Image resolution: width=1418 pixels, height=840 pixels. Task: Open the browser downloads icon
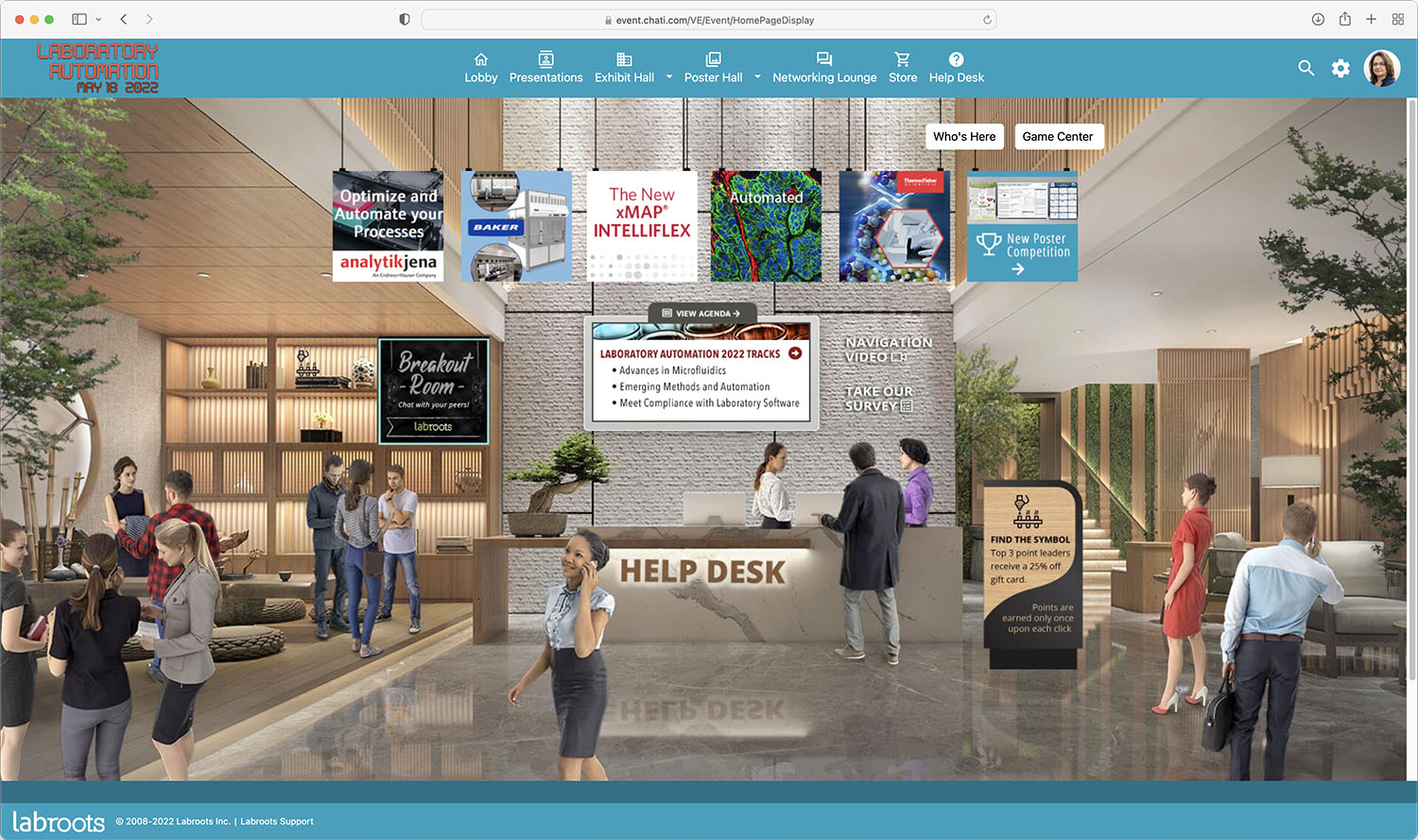1317,19
